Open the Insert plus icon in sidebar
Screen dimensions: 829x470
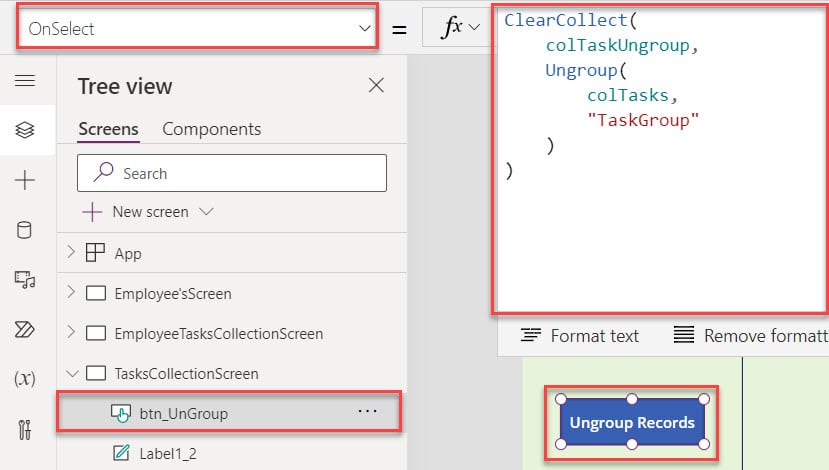click(x=25, y=180)
